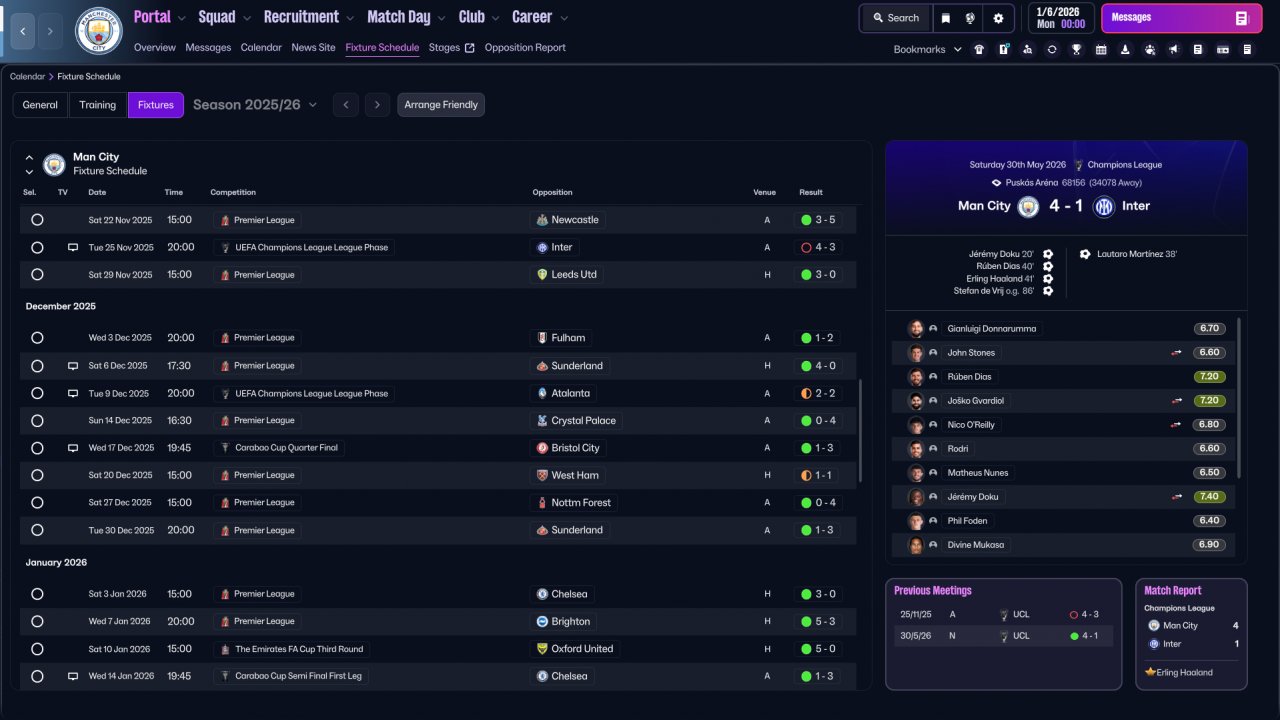Click the megaphone icon in the bookmarks bar
Screen dimensions: 1280x720
pyautogui.click(x=1174, y=49)
